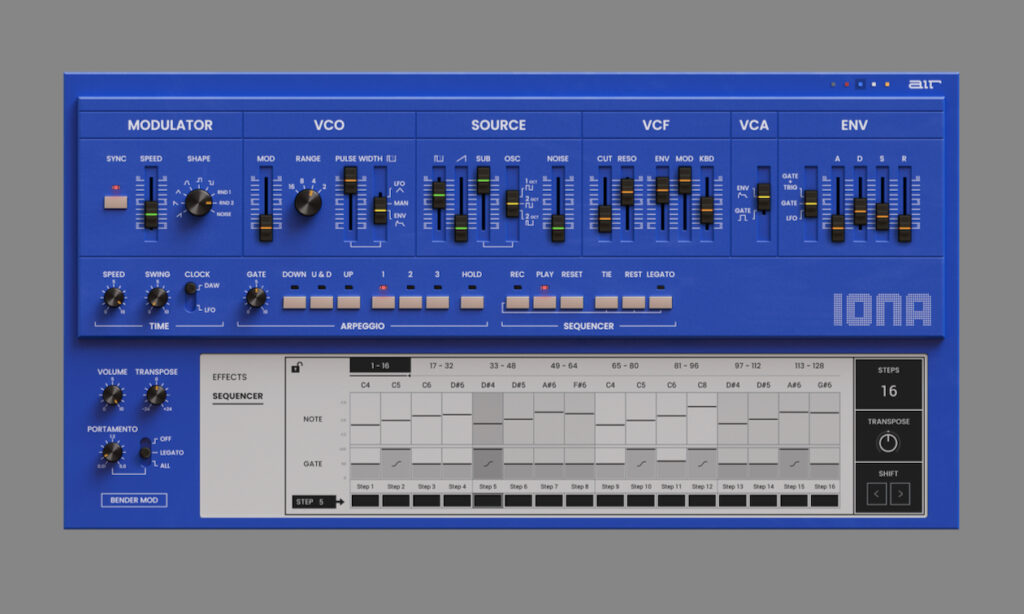Viewport: 1024px width, 614px height.
Task: Click the Steps count value 16
Action: tap(888, 391)
